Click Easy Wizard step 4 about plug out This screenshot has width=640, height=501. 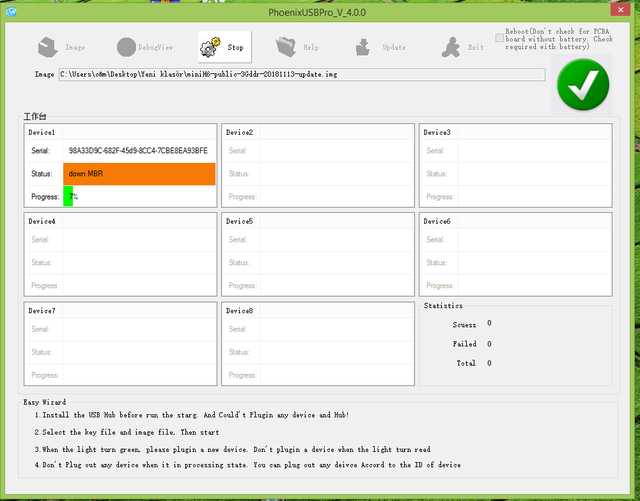(247, 465)
